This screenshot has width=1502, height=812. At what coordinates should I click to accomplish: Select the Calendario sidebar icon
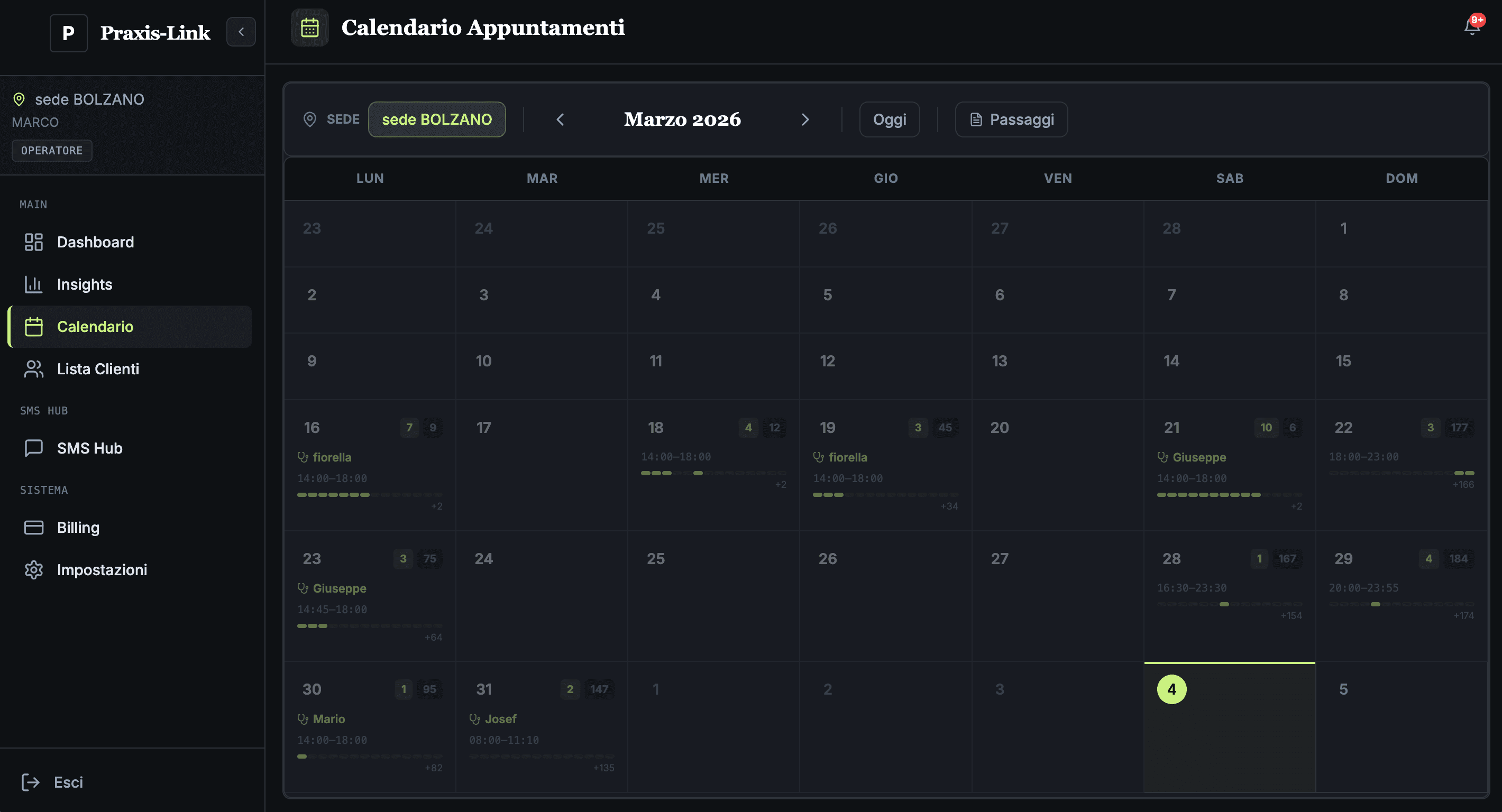(33, 326)
